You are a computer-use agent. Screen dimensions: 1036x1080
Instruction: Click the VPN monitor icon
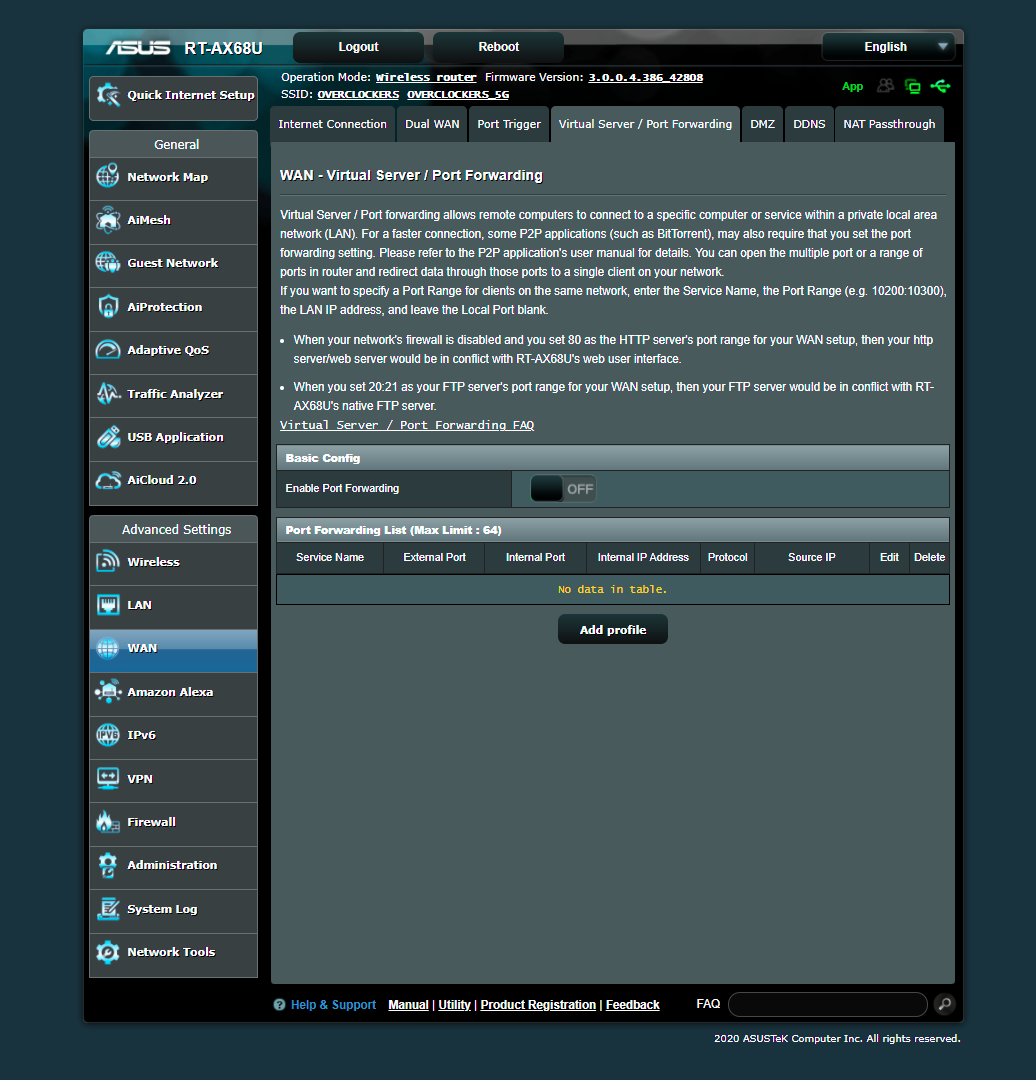click(x=107, y=778)
